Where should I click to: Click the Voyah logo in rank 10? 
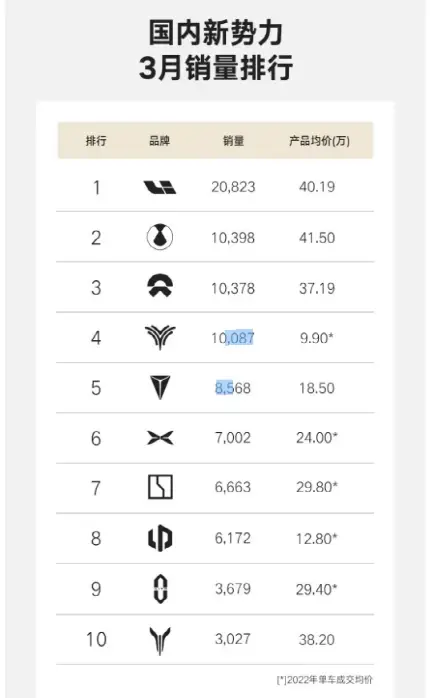click(x=160, y=640)
